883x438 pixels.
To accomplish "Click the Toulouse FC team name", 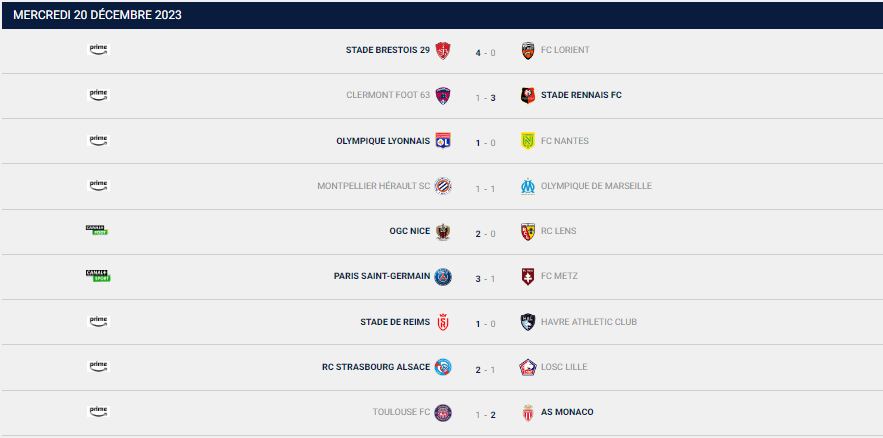I will (x=401, y=412).
